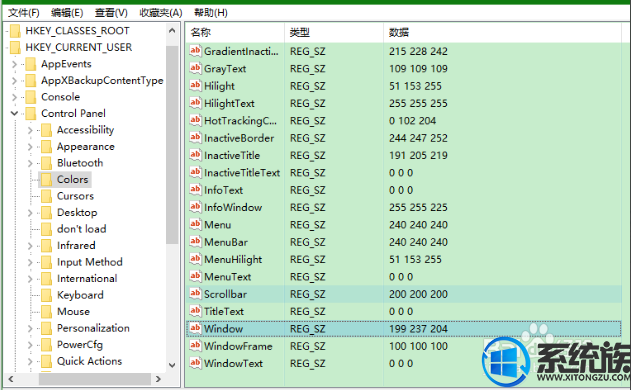Select the Quick Actions key

click(x=89, y=361)
